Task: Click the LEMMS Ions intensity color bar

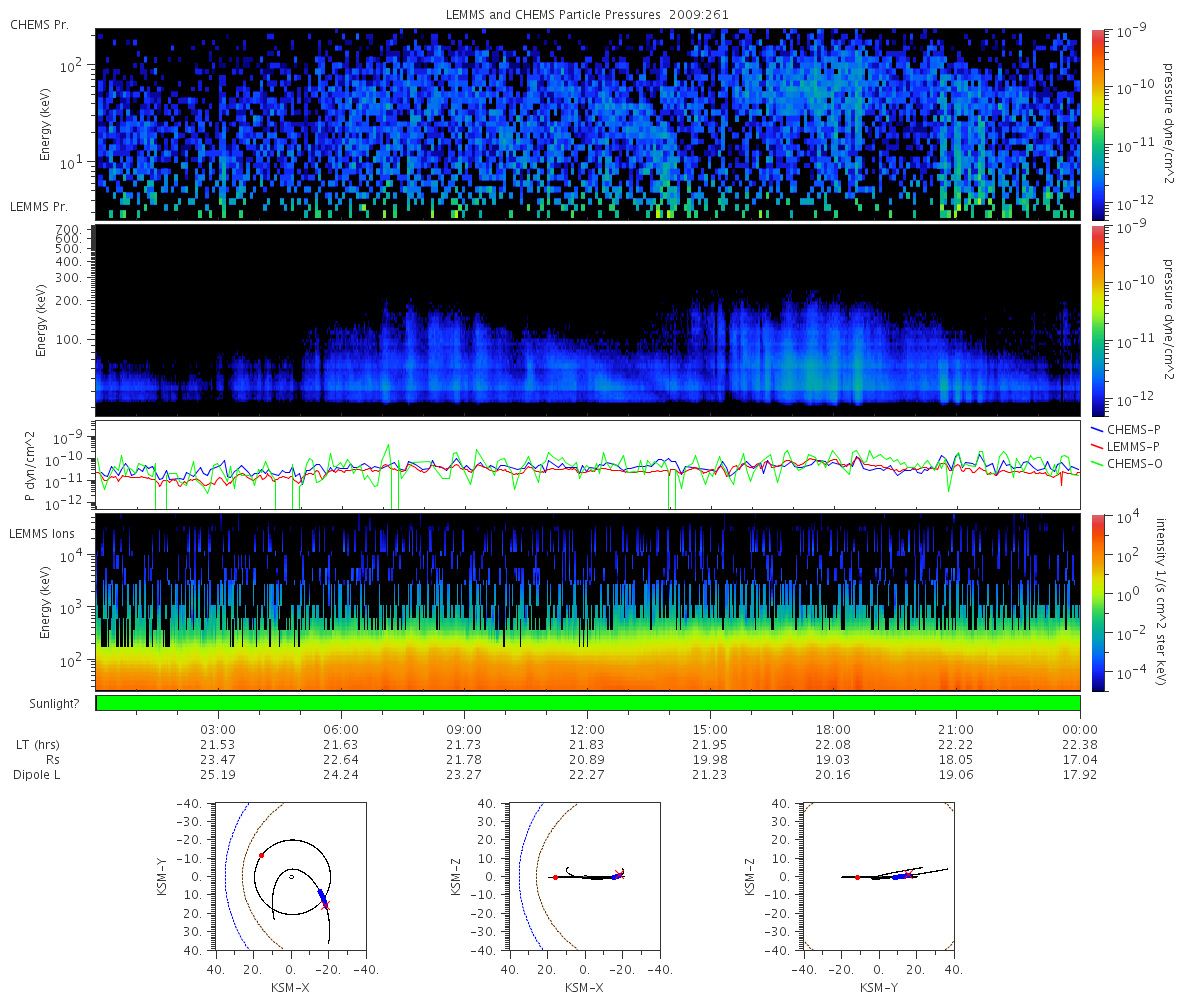Action: pyautogui.click(x=1097, y=602)
